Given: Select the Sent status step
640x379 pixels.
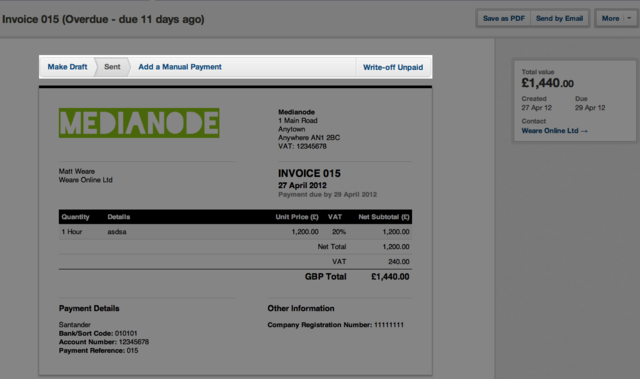Looking at the screenshot, I should (112, 67).
